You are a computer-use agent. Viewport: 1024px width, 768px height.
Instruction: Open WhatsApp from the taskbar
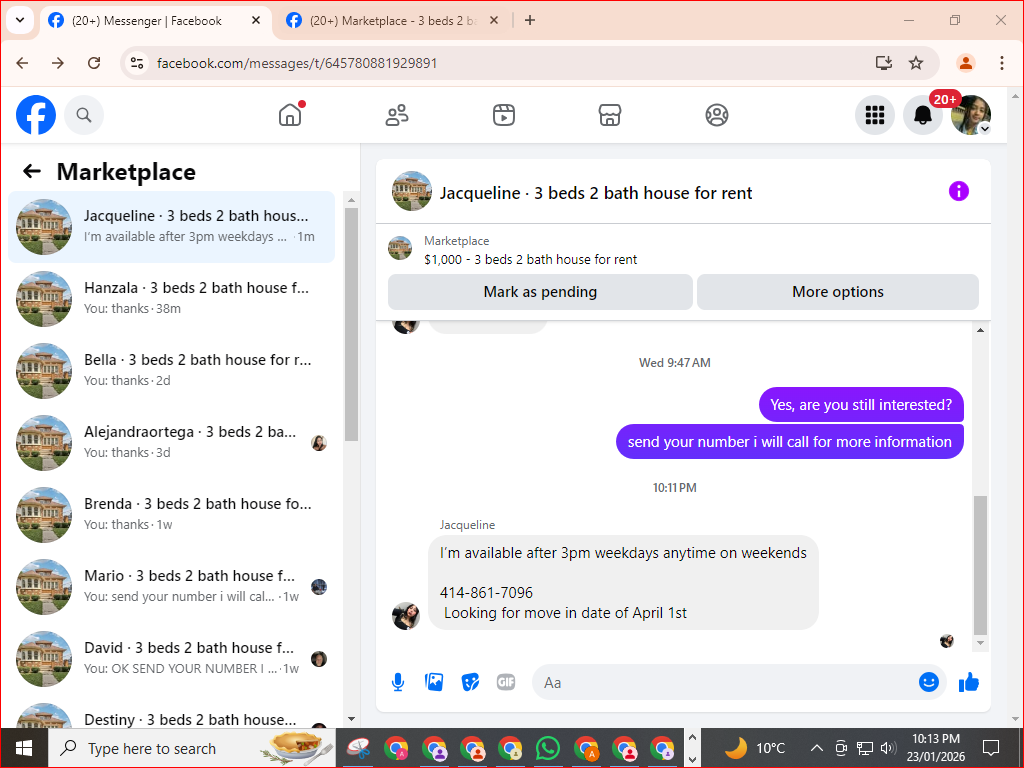548,748
